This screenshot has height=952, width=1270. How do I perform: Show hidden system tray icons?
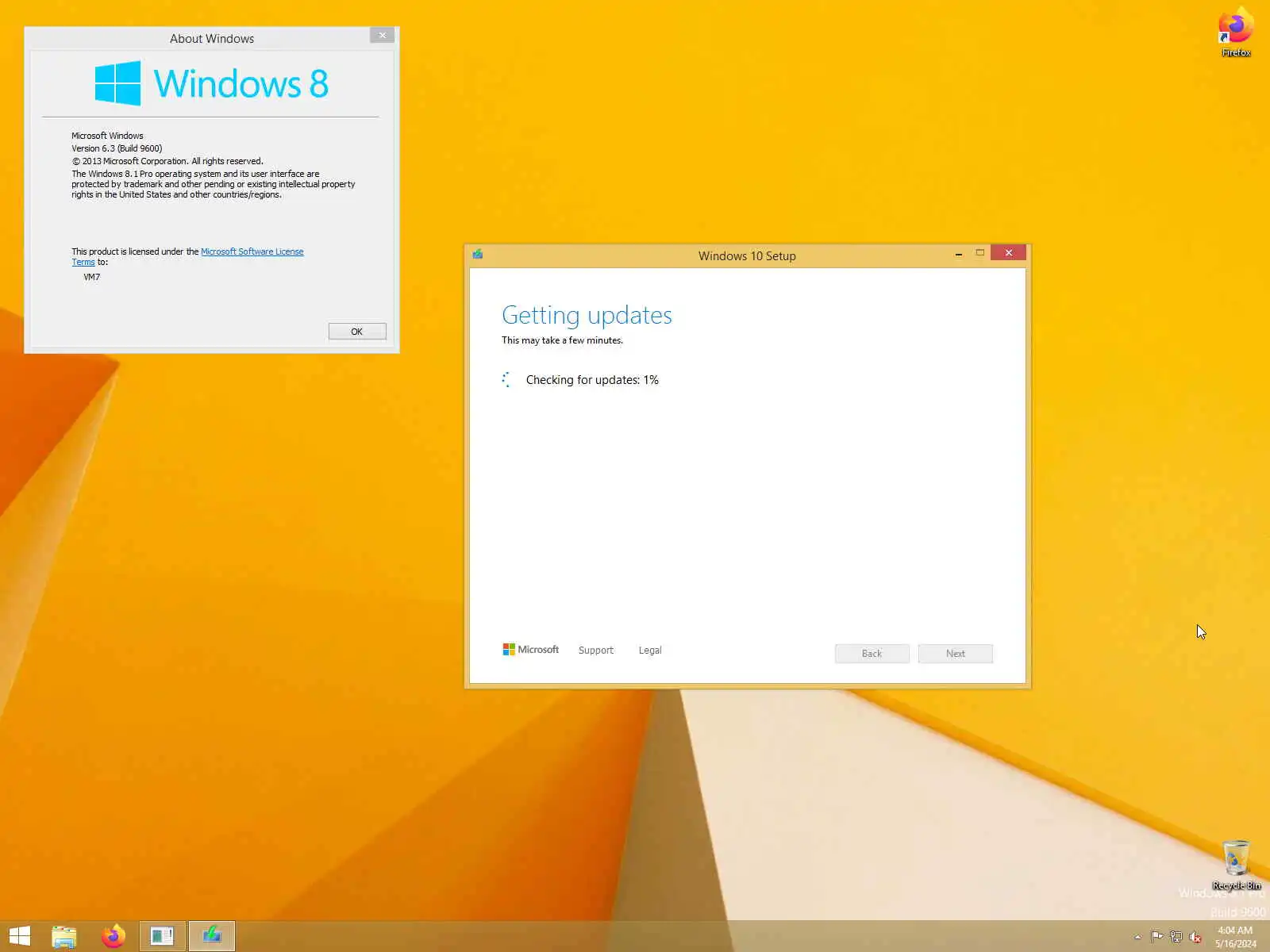click(x=1137, y=937)
